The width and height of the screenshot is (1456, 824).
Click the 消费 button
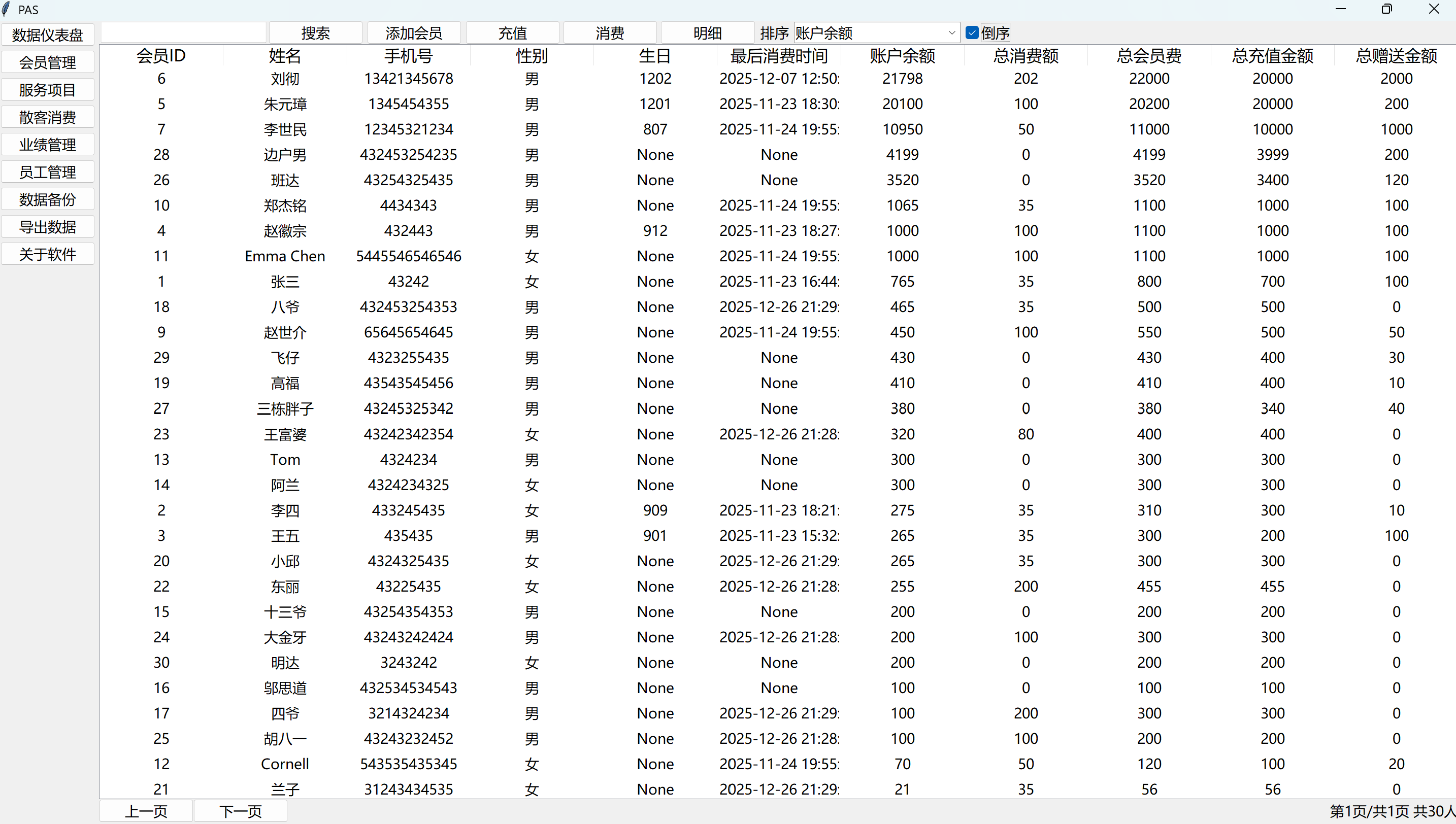coord(610,33)
